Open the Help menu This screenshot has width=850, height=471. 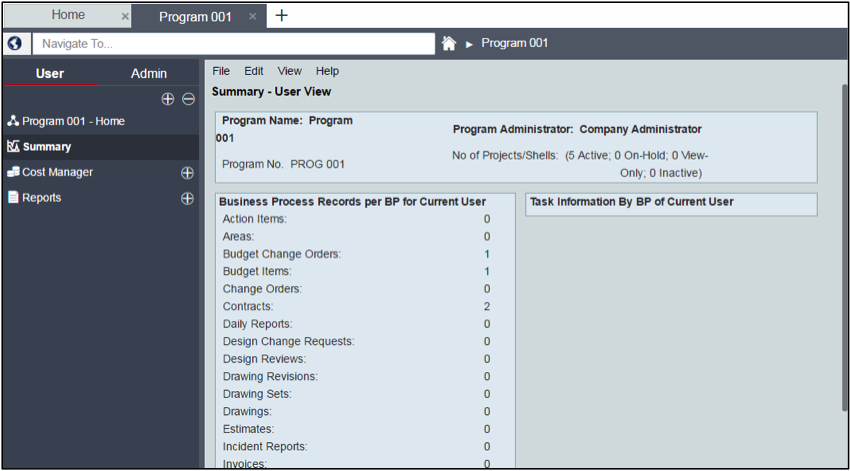pos(327,71)
